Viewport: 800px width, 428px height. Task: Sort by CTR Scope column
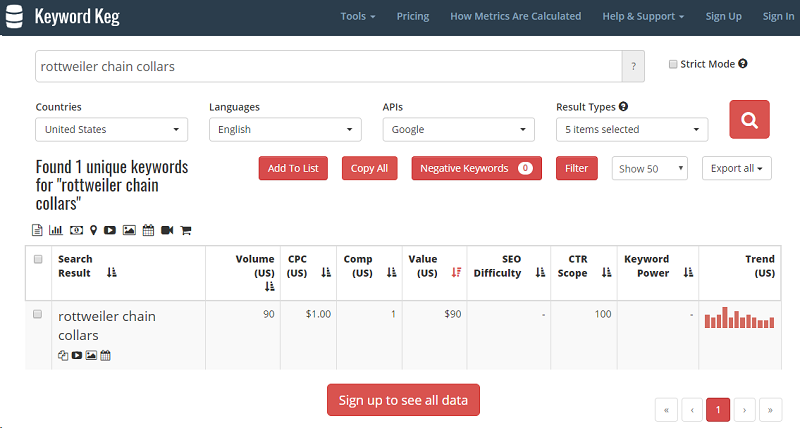tap(606, 272)
